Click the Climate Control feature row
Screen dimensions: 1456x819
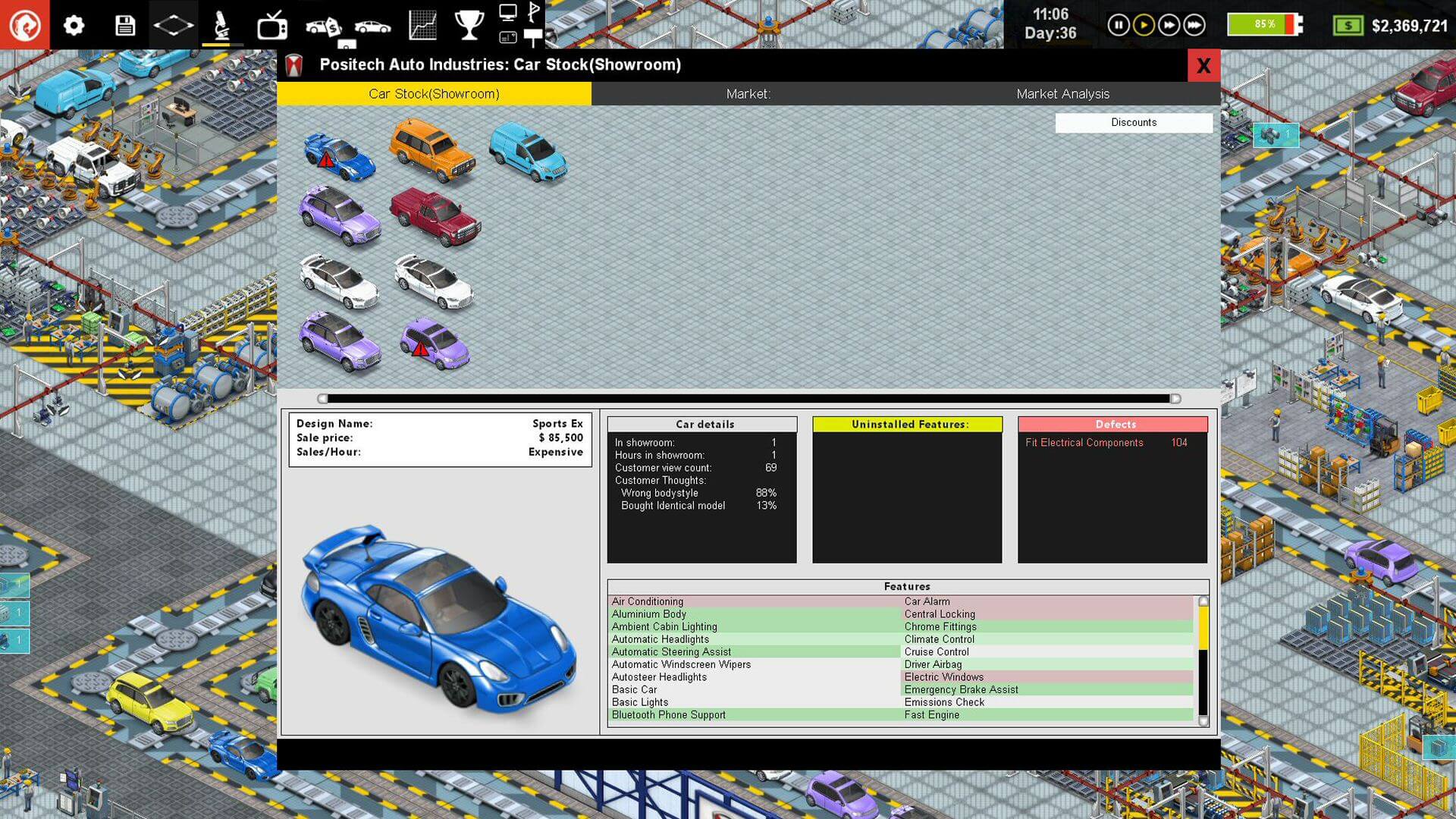pos(1047,639)
